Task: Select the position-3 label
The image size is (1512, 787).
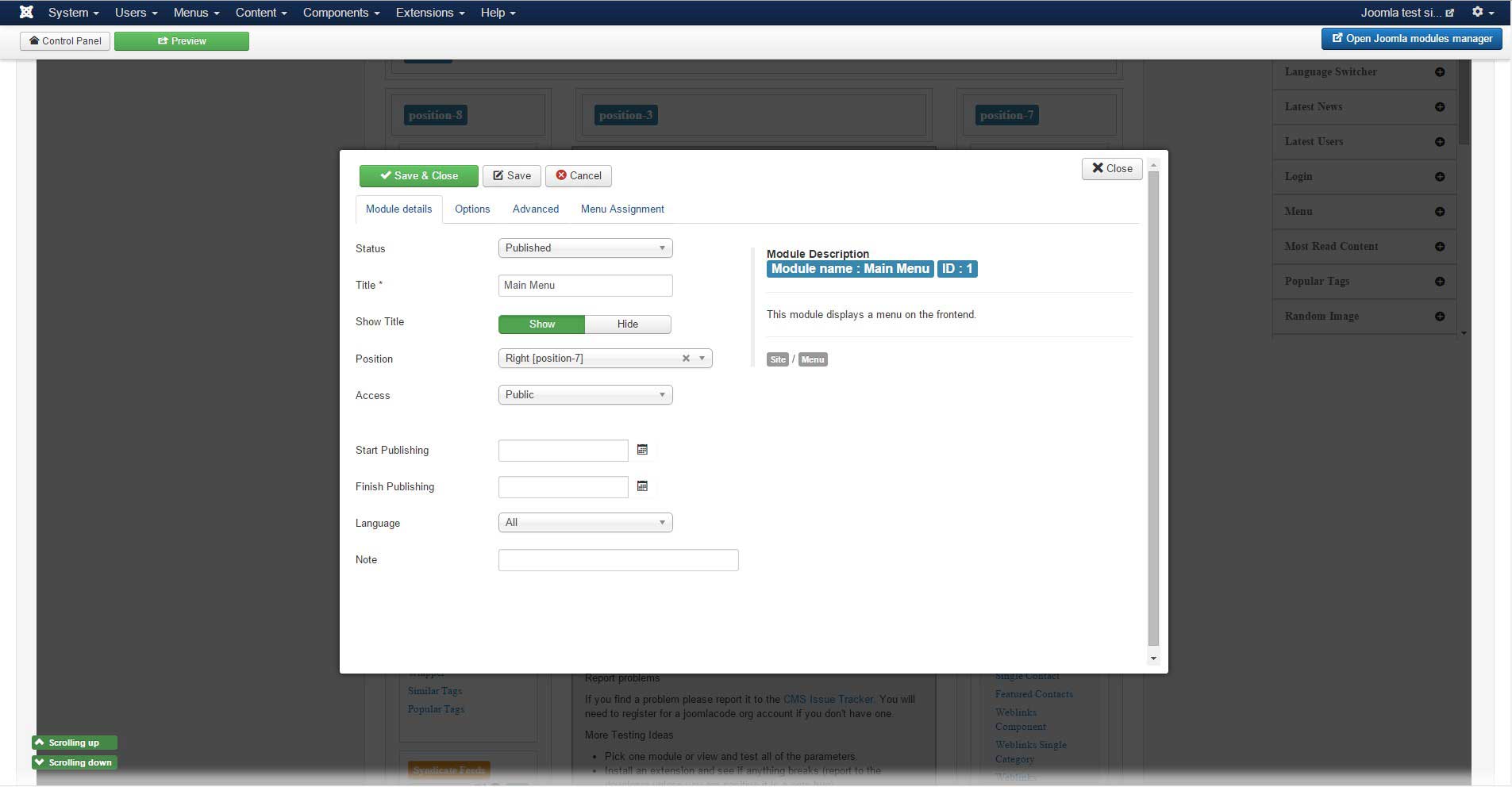Action: click(626, 115)
